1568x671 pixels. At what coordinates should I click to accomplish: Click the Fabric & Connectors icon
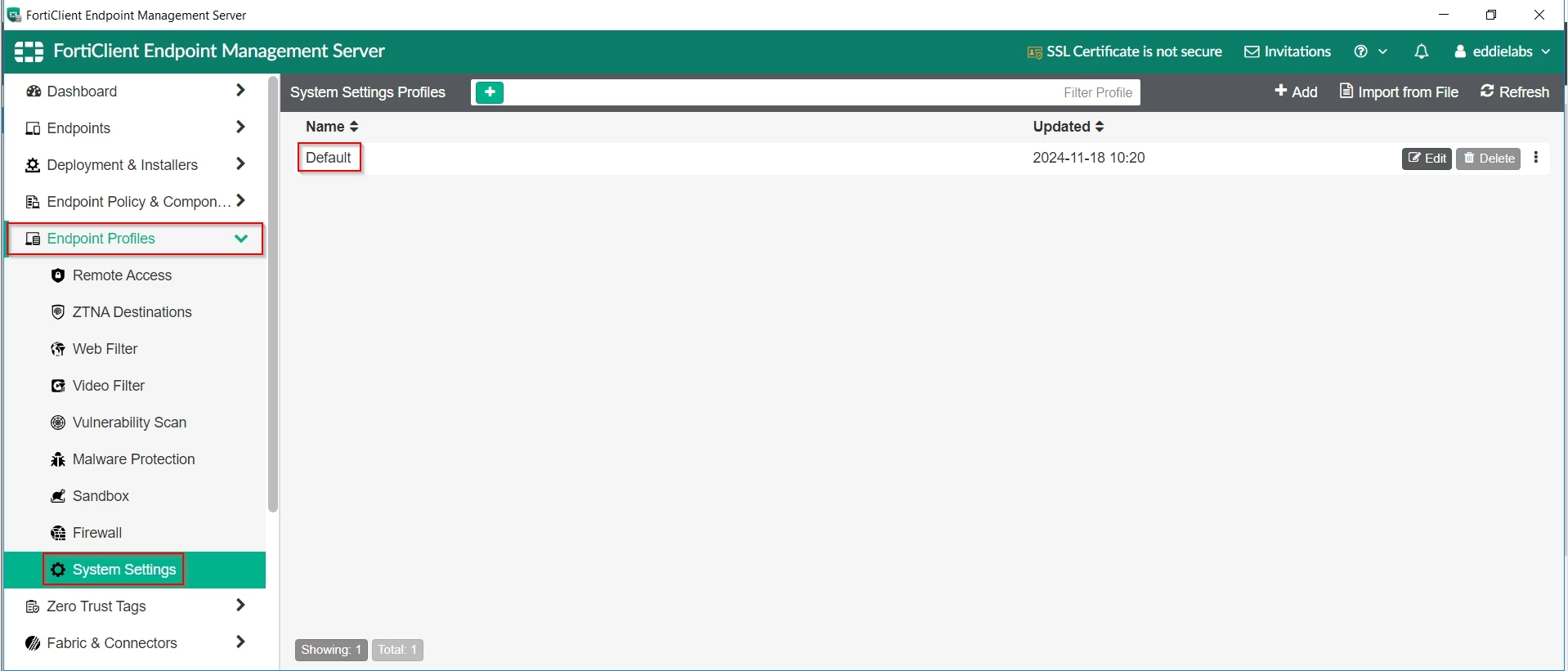34,643
